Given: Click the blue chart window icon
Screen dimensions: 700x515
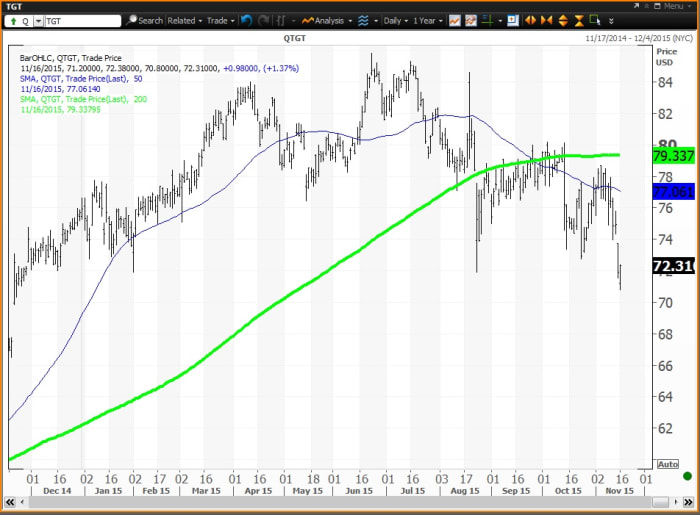Looking at the screenshot, I should 512,21.
